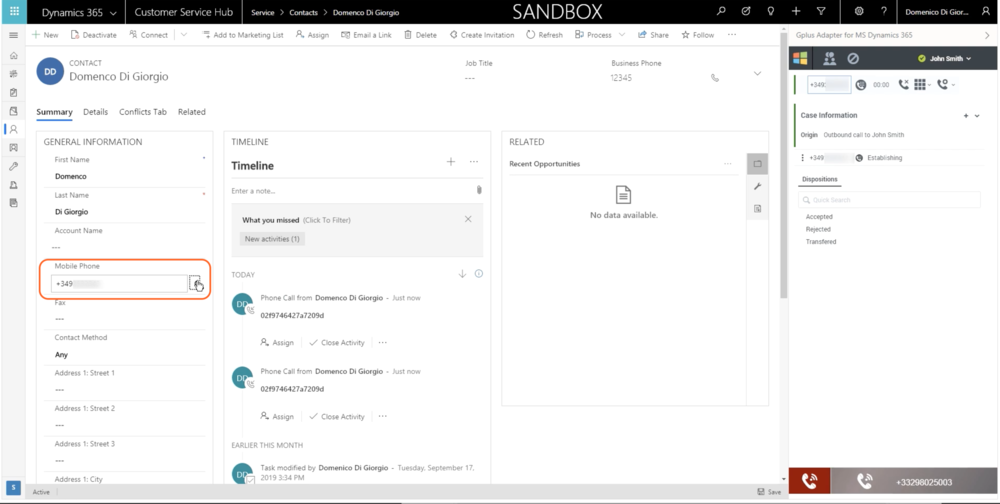Select the Dispositions tab
This screenshot has width=1000, height=504.
pyautogui.click(x=820, y=179)
